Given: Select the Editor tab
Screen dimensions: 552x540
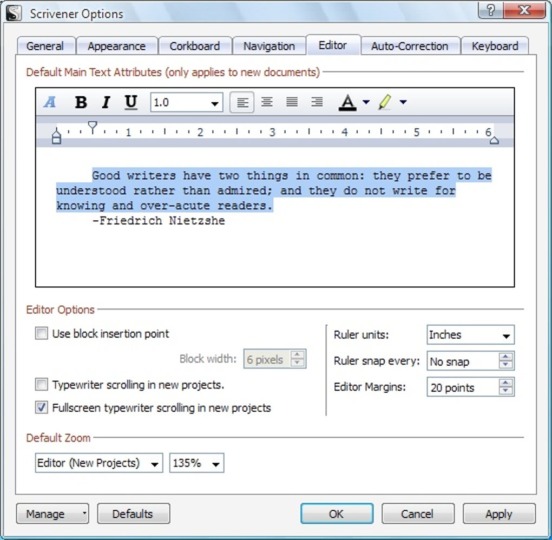Looking at the screenshot, I should [x=333, y=45].
